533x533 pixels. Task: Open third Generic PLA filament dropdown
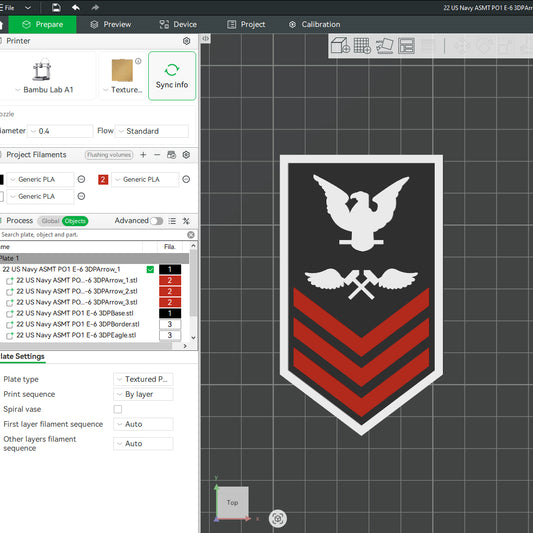40,196
